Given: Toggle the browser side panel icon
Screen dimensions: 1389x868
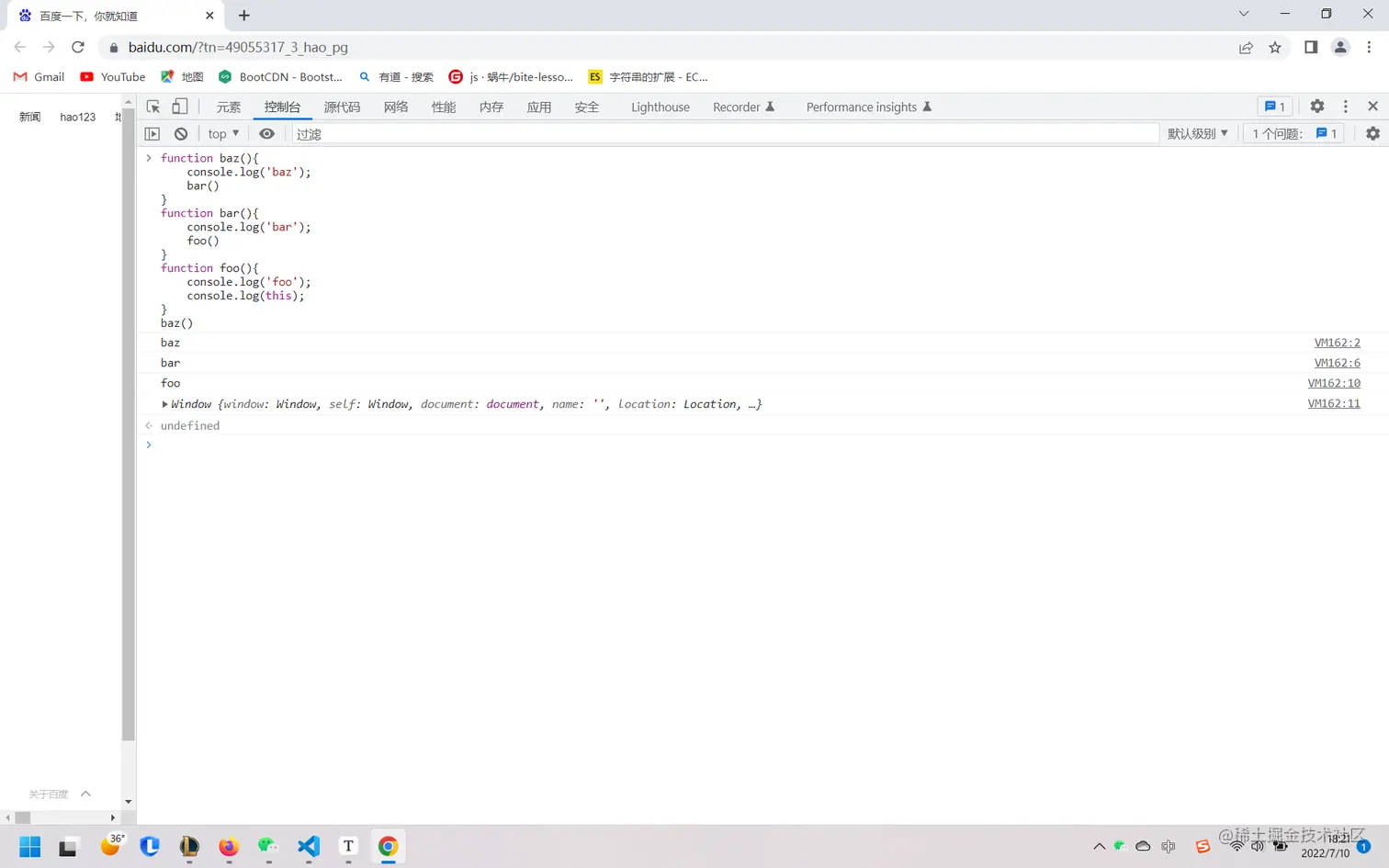Looking at the screenshot, I should 1311,47.
